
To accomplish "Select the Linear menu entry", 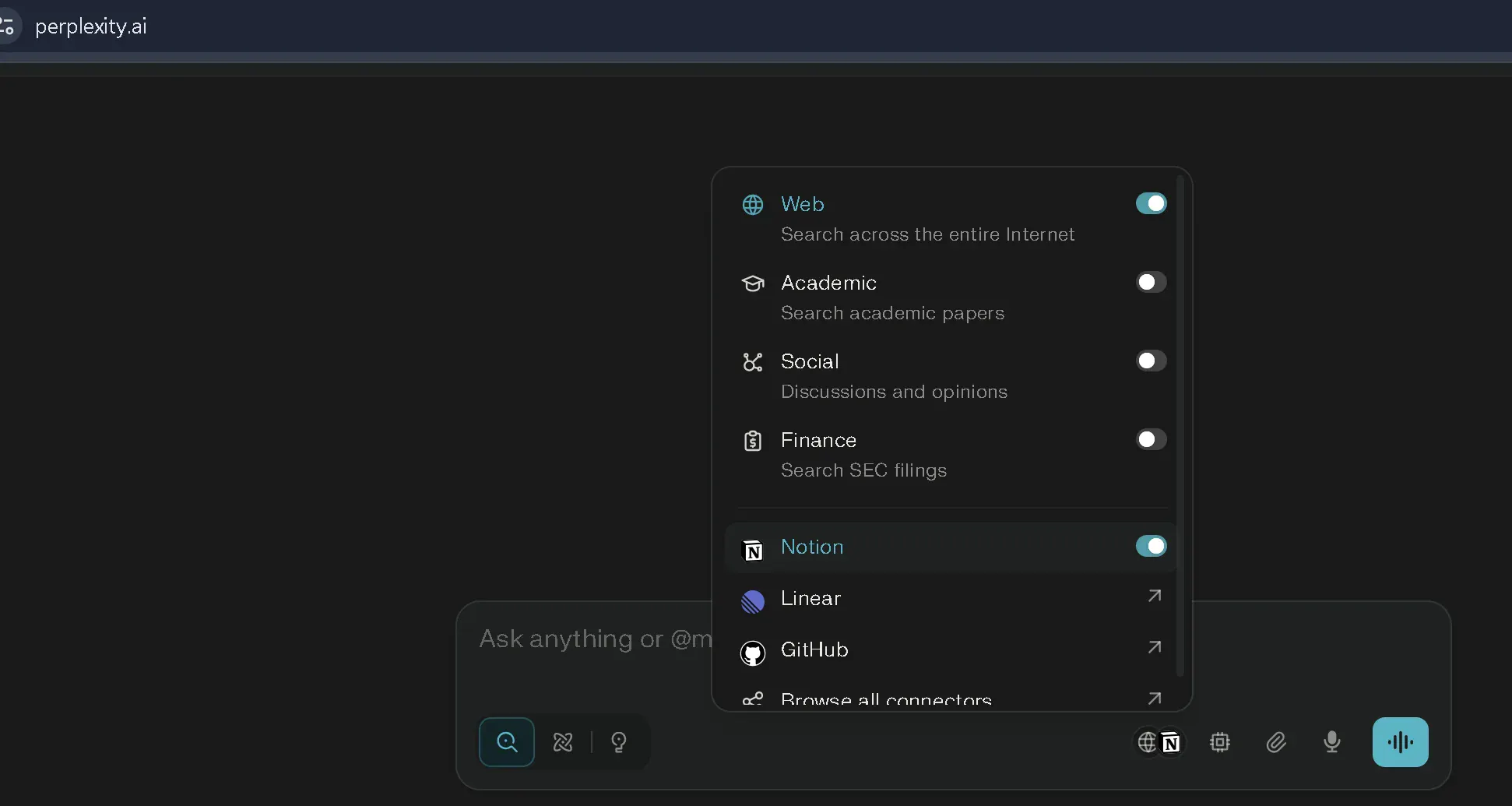I will 811,599.
